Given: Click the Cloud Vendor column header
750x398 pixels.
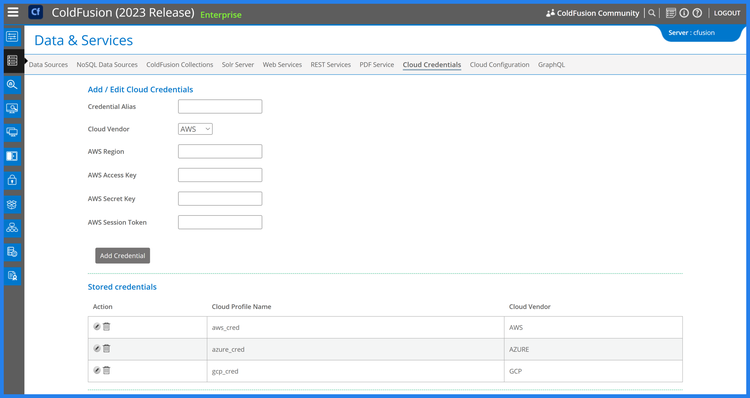Looking at the screenshot, I should pyautogui.click(x=529, y=307).
